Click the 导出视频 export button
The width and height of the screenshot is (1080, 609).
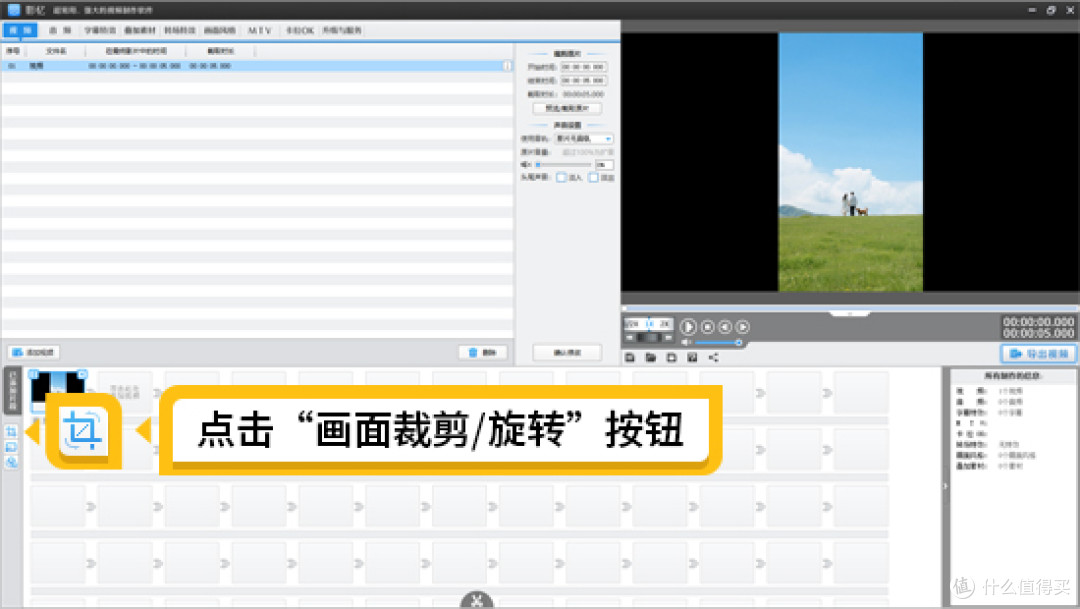1038,353
